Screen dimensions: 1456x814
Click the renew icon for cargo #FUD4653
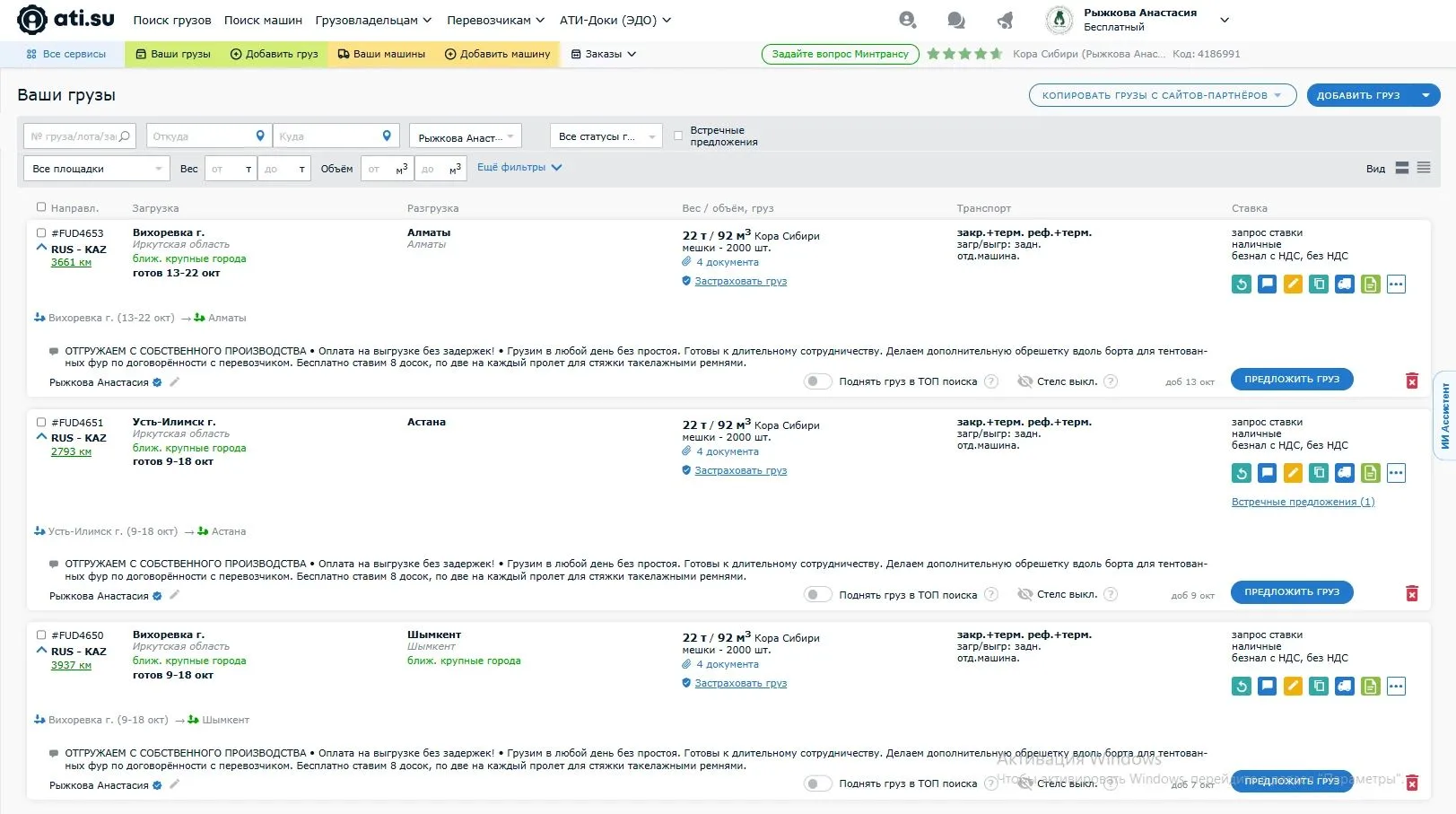pyautogui.click(x=1242, y=284)
